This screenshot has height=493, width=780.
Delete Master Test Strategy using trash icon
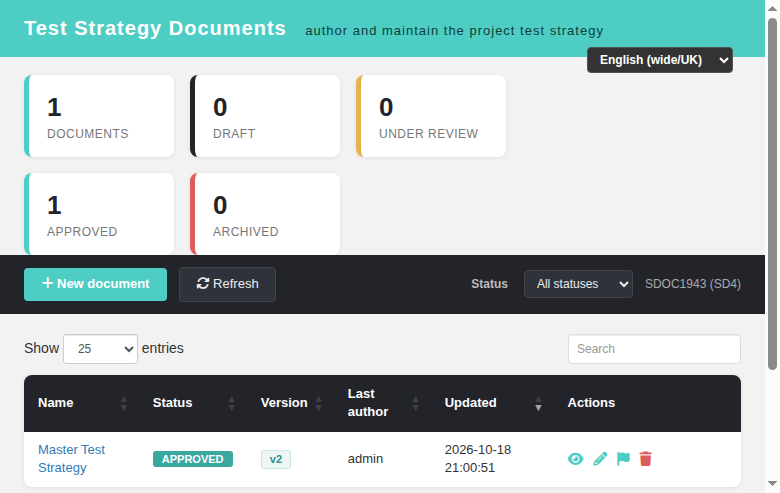(x=645, y=459)
